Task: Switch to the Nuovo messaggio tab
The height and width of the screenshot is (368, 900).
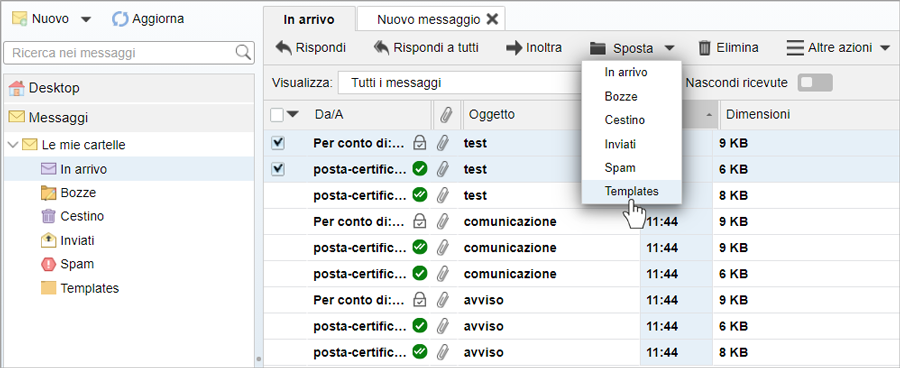Action: [428, 20]
